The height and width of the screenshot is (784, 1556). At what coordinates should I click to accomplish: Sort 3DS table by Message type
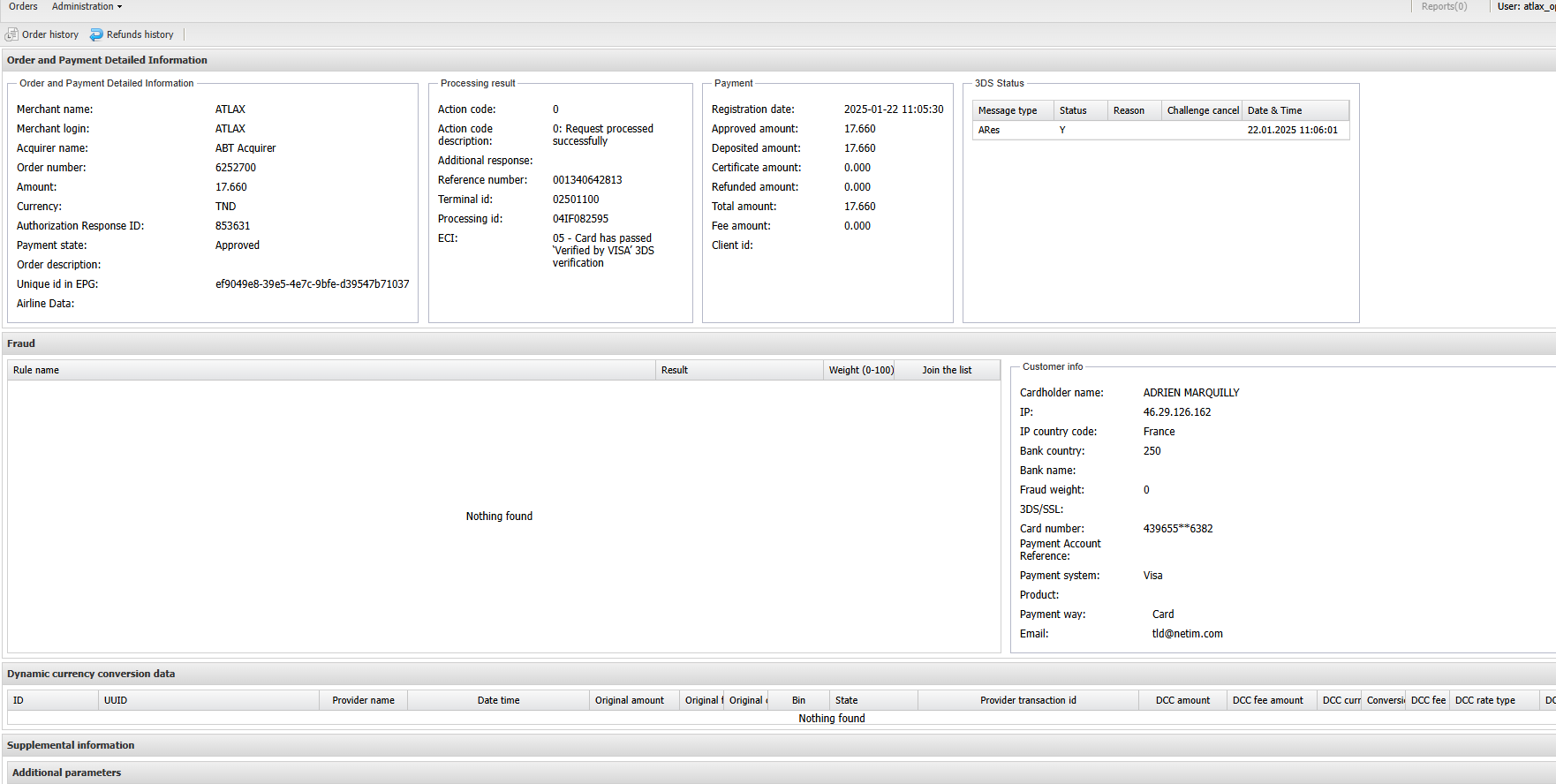tap(1007, 110)
